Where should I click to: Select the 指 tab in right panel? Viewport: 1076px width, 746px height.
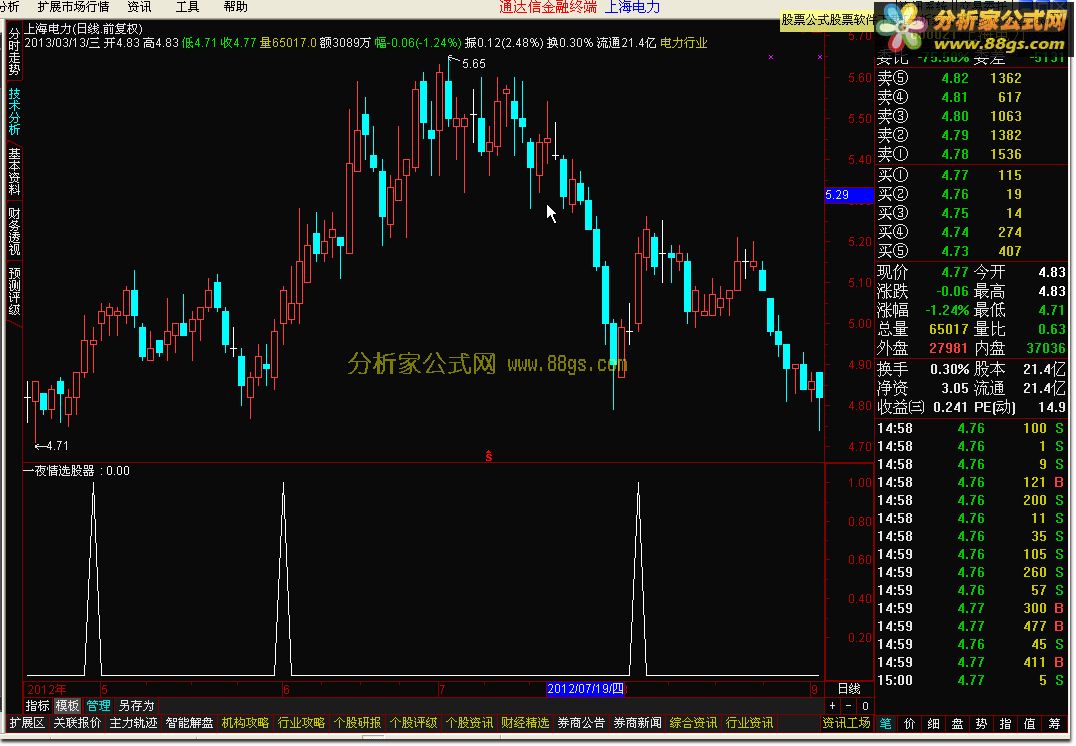pyautogui.click(x=1005, y=723)
